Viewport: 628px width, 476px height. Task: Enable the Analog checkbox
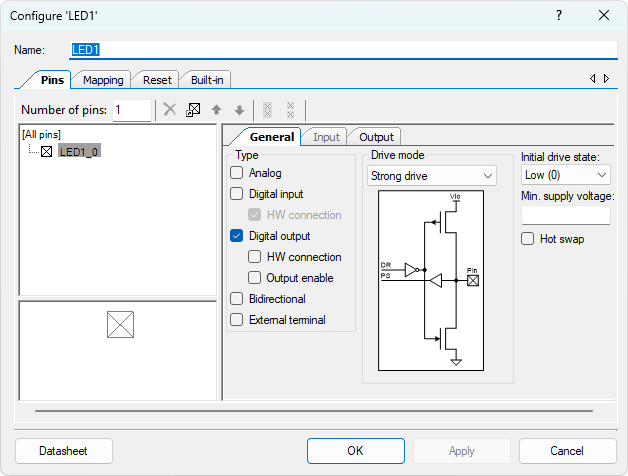coord(237,173)
